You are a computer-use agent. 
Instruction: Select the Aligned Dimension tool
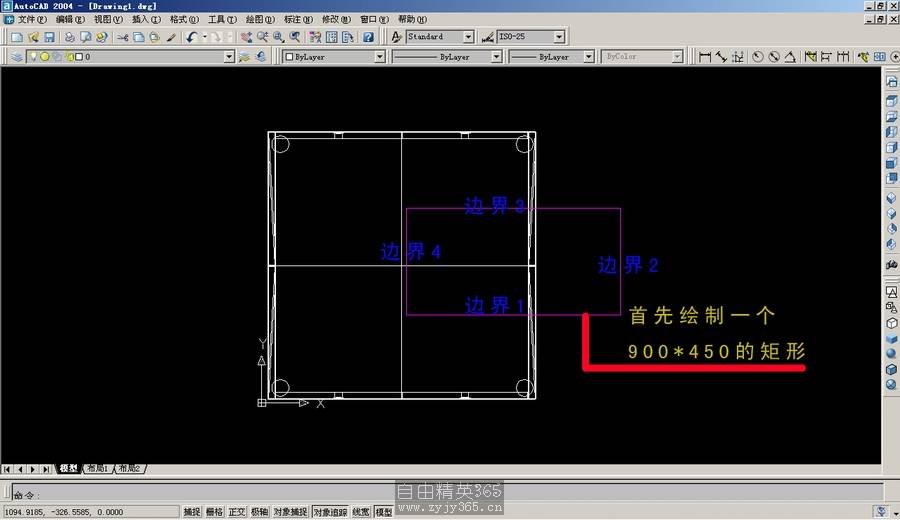click(x=721, y=57)
